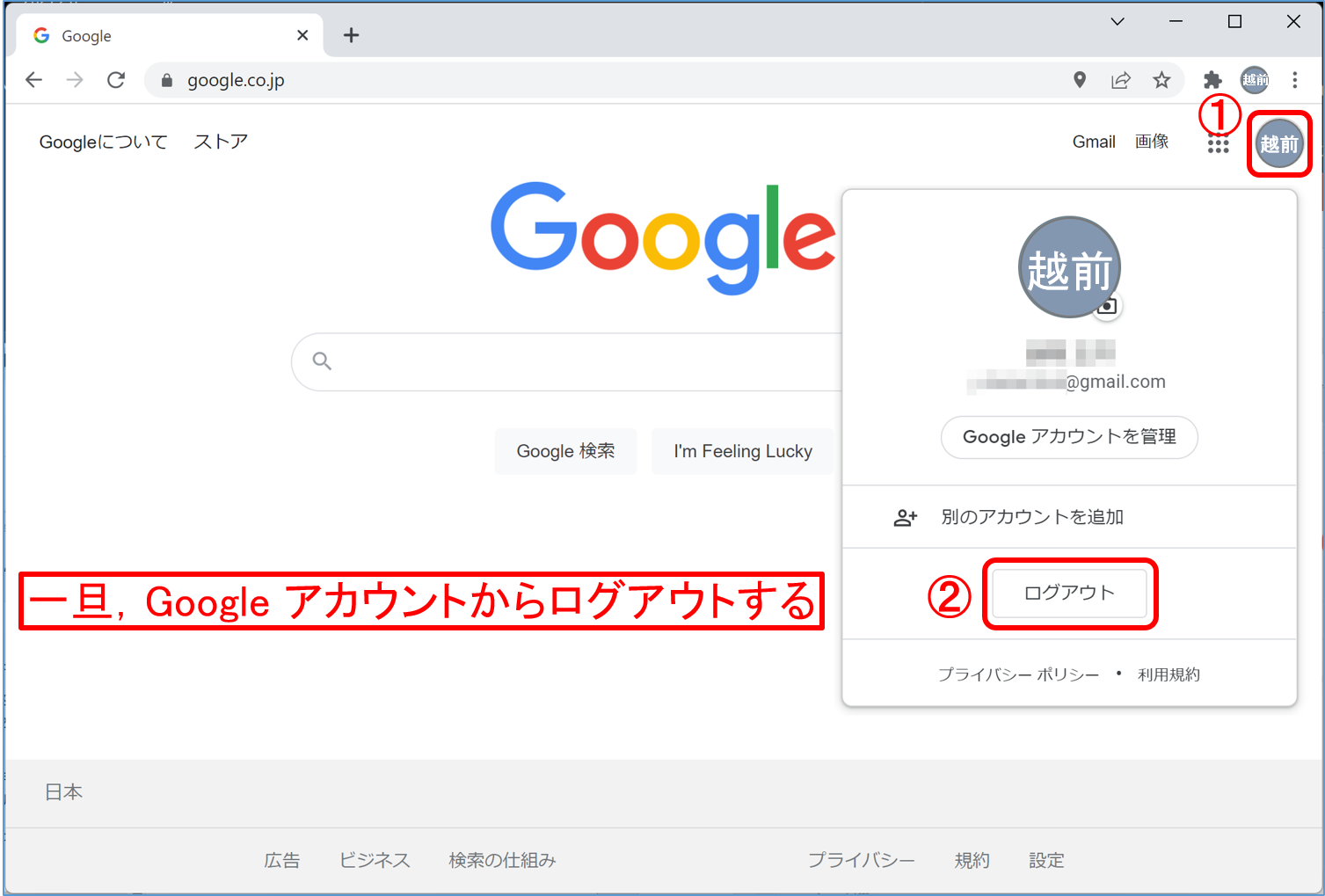Screen dimensions: 1325x896
Task: Open the 画像 link
Action: point(1152,142)
